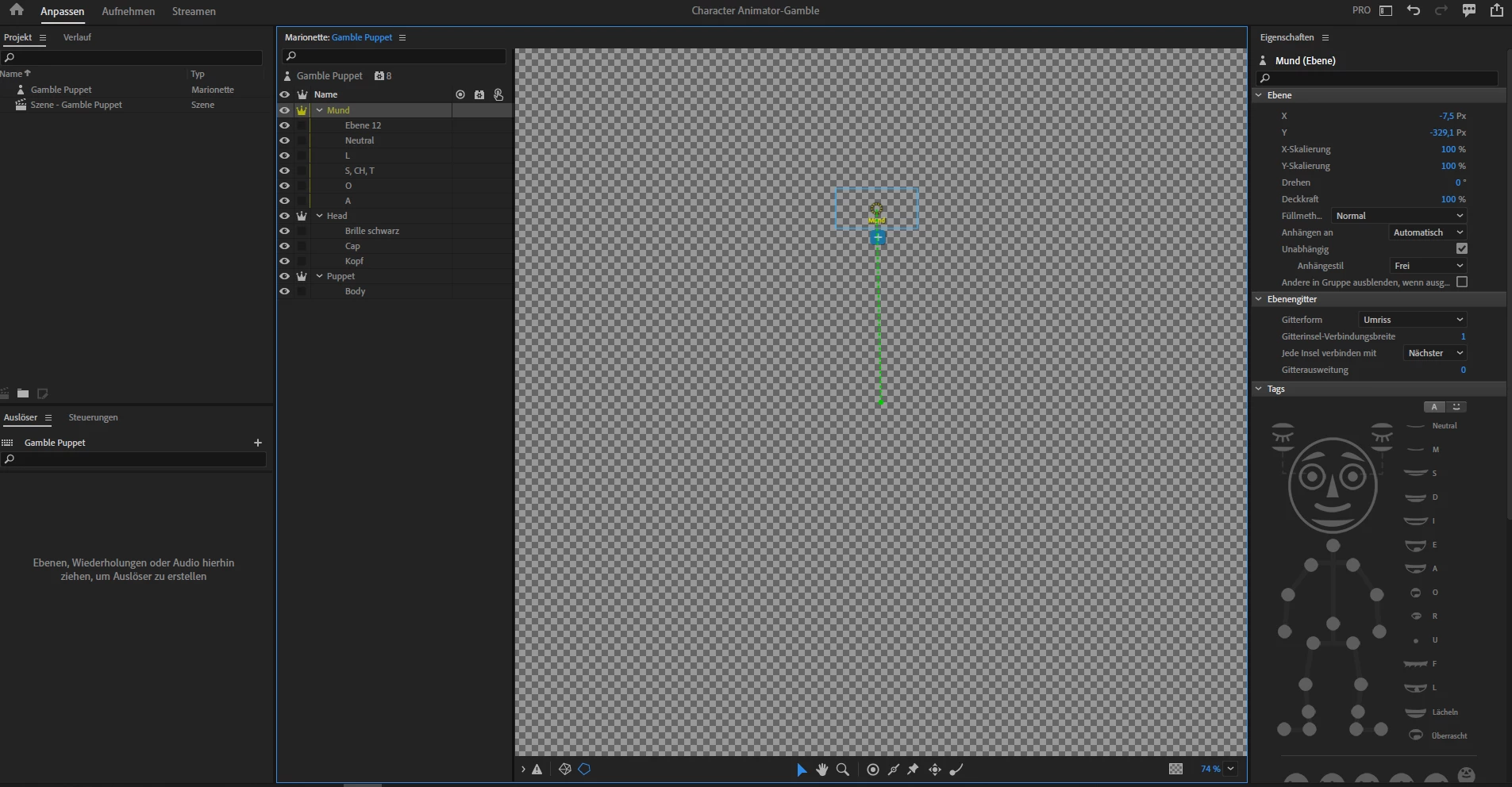
Task: Toggle independence crown on Head group
Action: pos(302,216)
